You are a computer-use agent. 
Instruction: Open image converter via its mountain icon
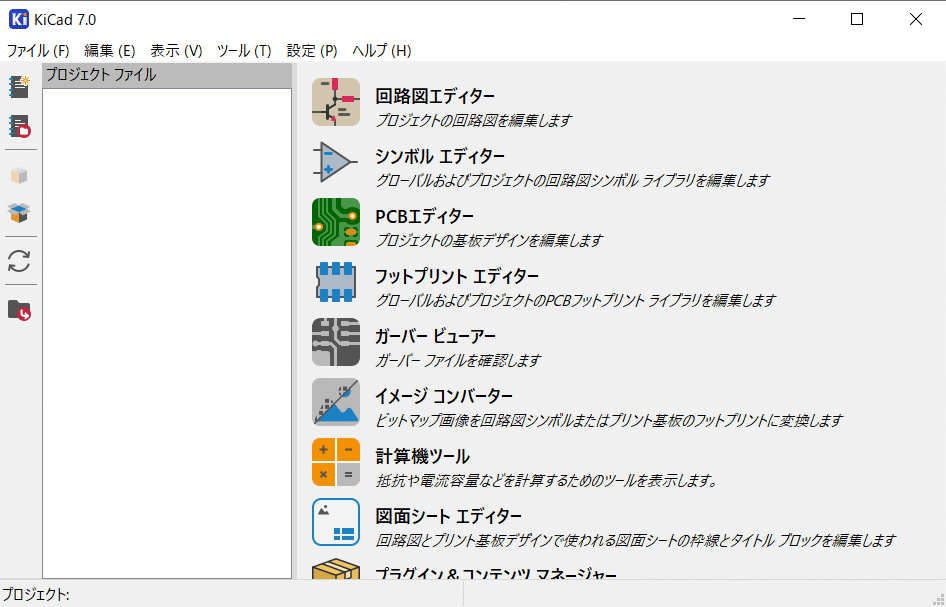[x=336, y=402]
